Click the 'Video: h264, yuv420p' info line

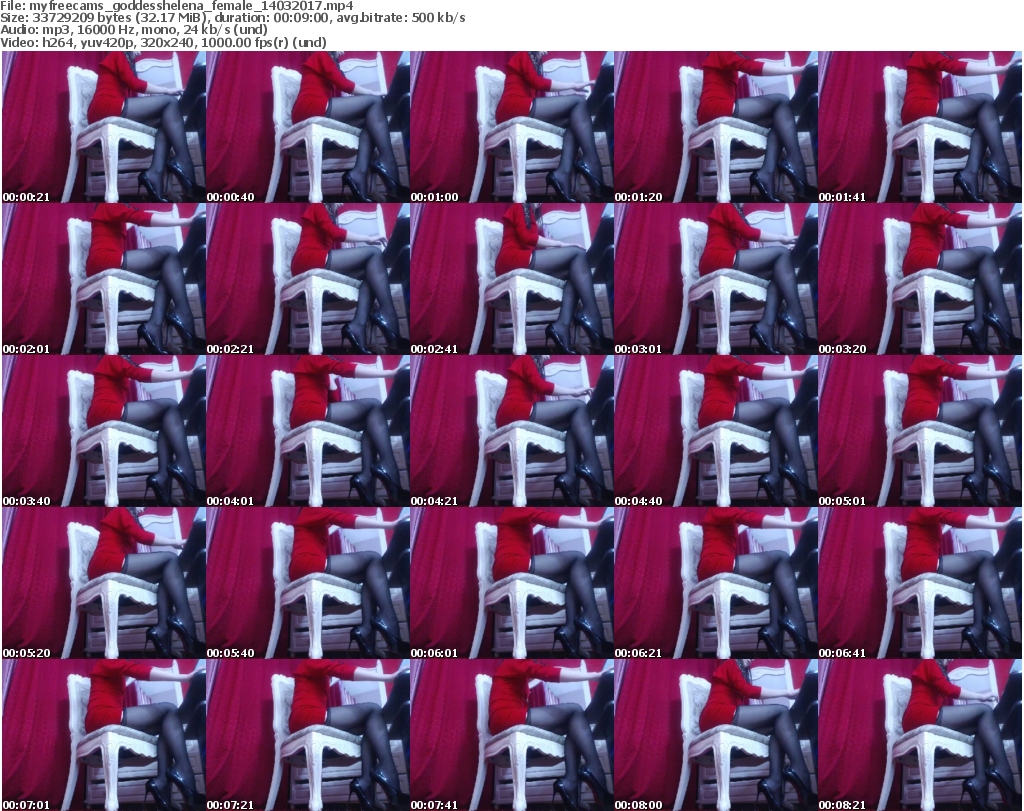click(x=163, y=42)
